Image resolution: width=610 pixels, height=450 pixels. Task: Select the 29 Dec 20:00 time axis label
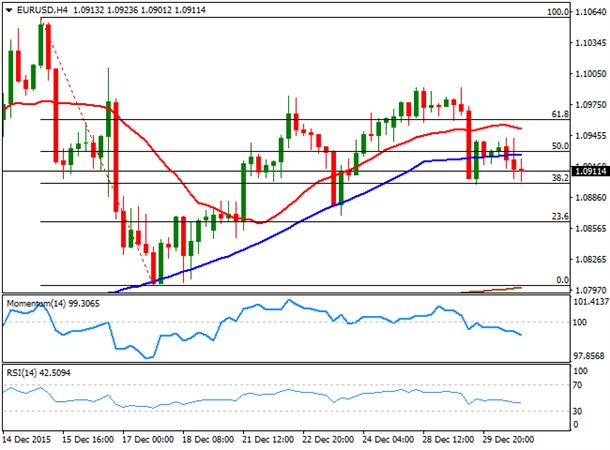509,439
